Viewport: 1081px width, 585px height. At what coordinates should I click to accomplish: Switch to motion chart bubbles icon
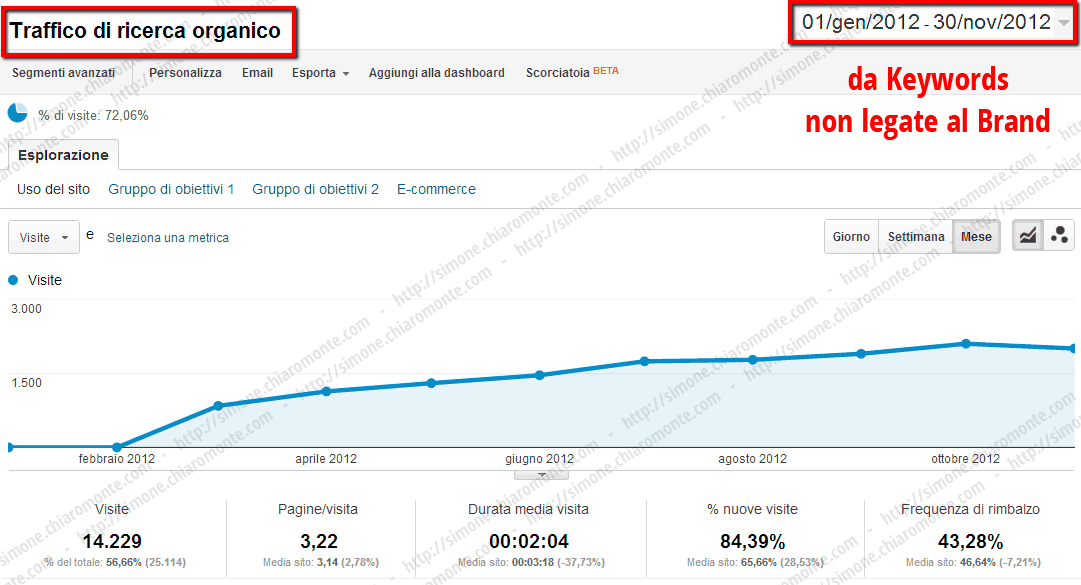1059,236
